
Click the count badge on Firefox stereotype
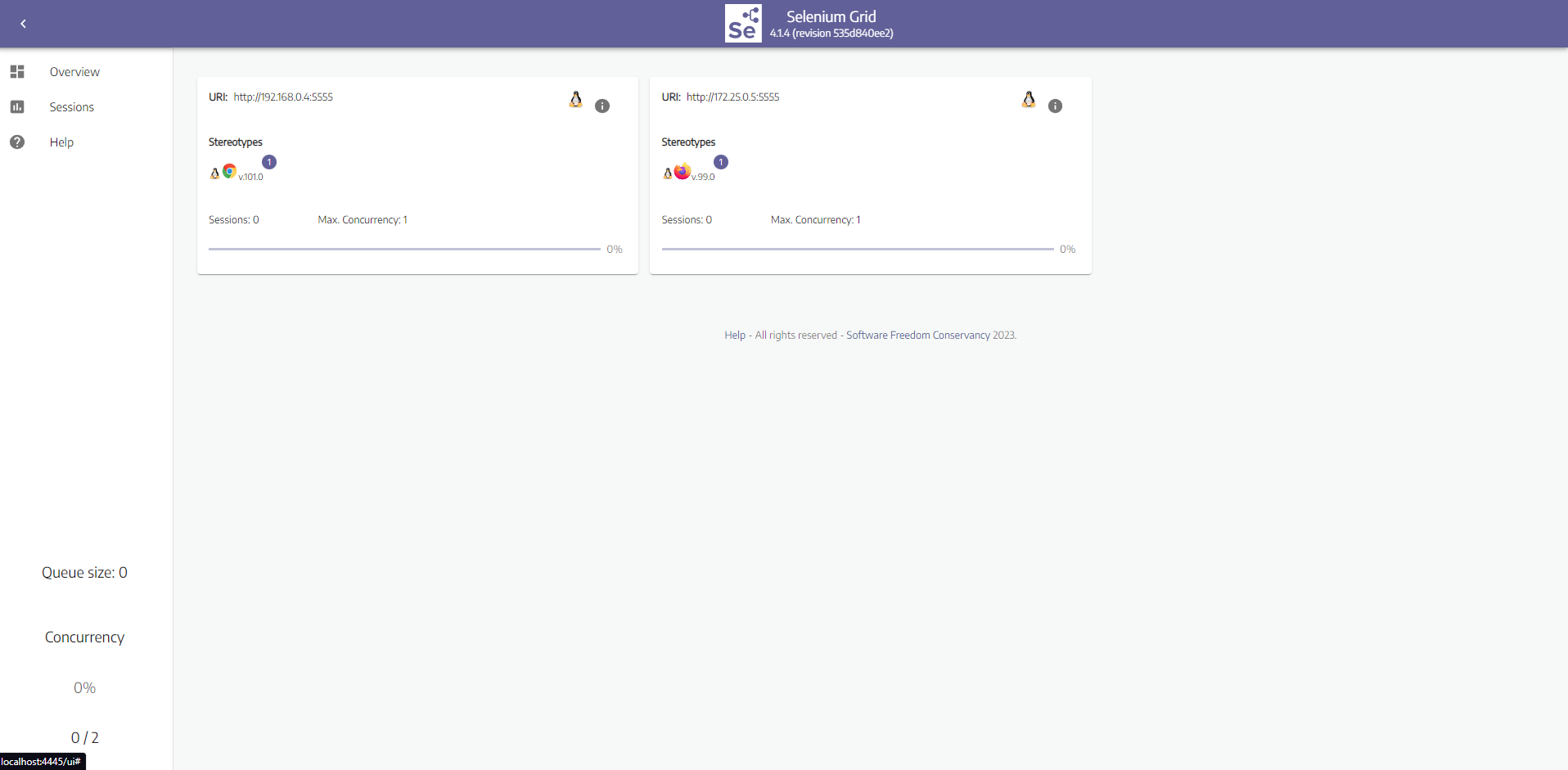721,162
